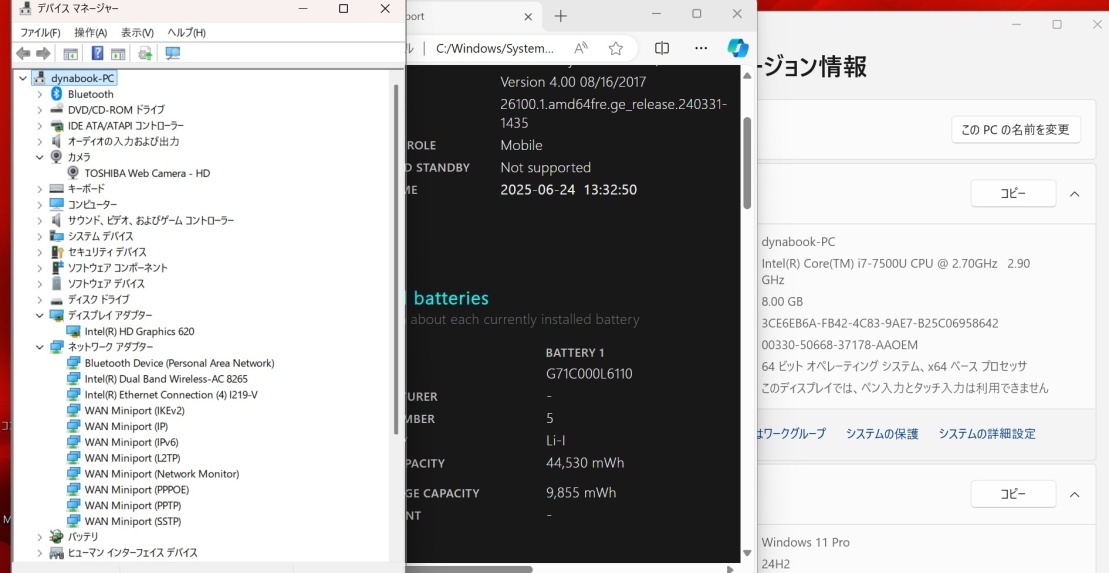
Task: Expand the Bluetooth category
Action: click(40, 94)
